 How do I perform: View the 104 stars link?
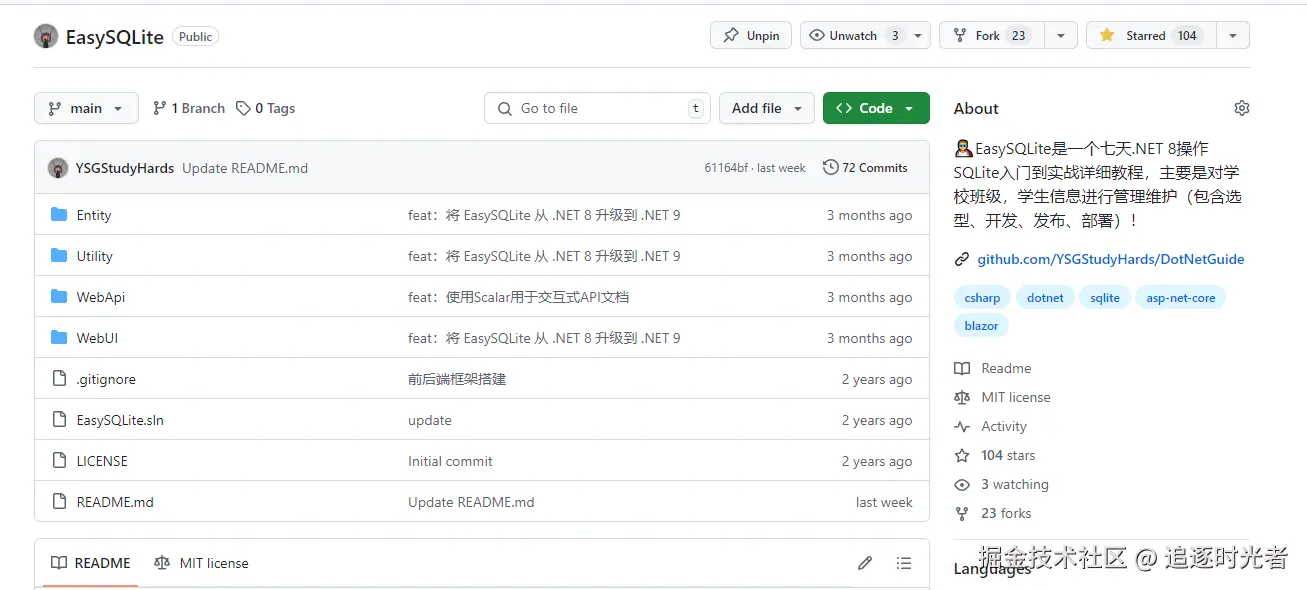pos(995,455)
